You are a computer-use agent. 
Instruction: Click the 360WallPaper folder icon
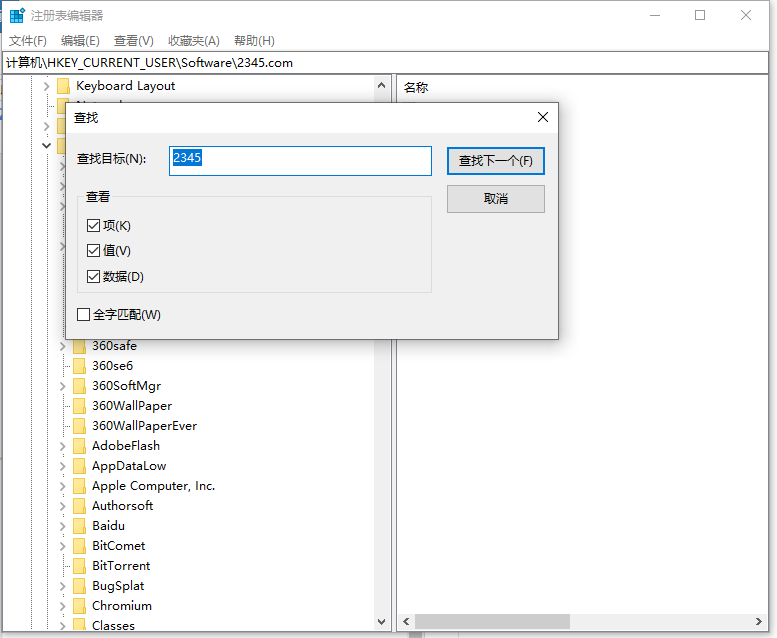(x=79, y=406)
